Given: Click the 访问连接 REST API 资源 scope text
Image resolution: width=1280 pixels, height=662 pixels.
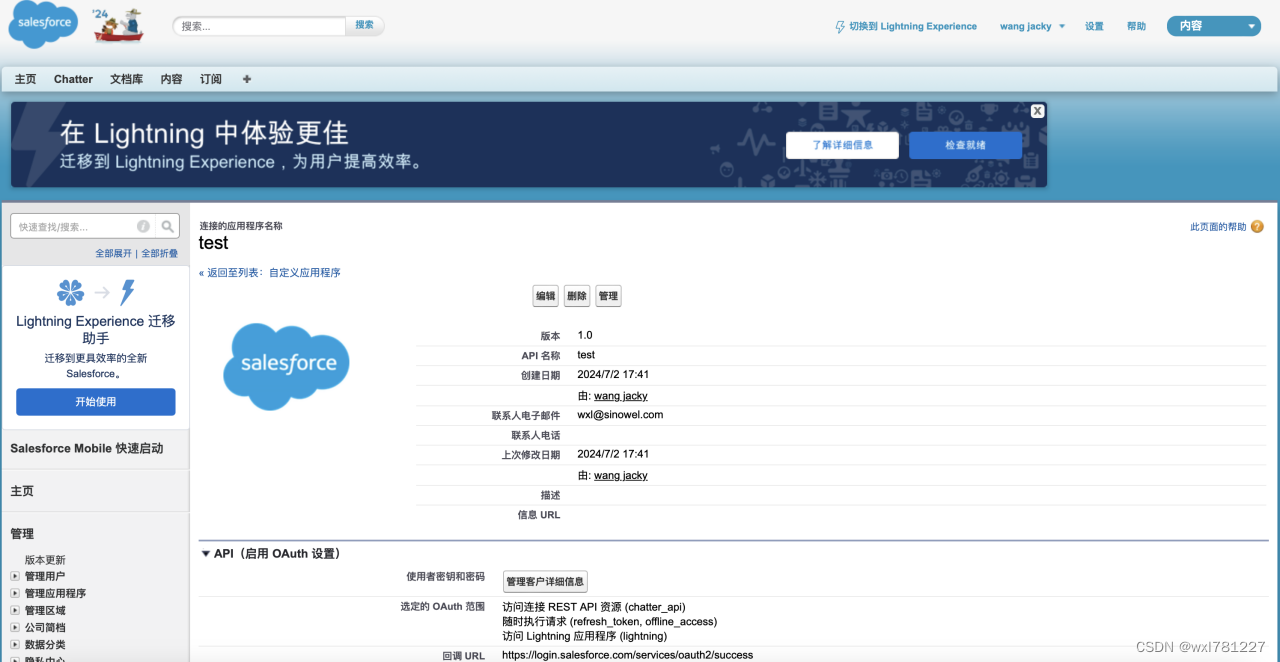Looking at the screenshot, I should pos(594,607).
